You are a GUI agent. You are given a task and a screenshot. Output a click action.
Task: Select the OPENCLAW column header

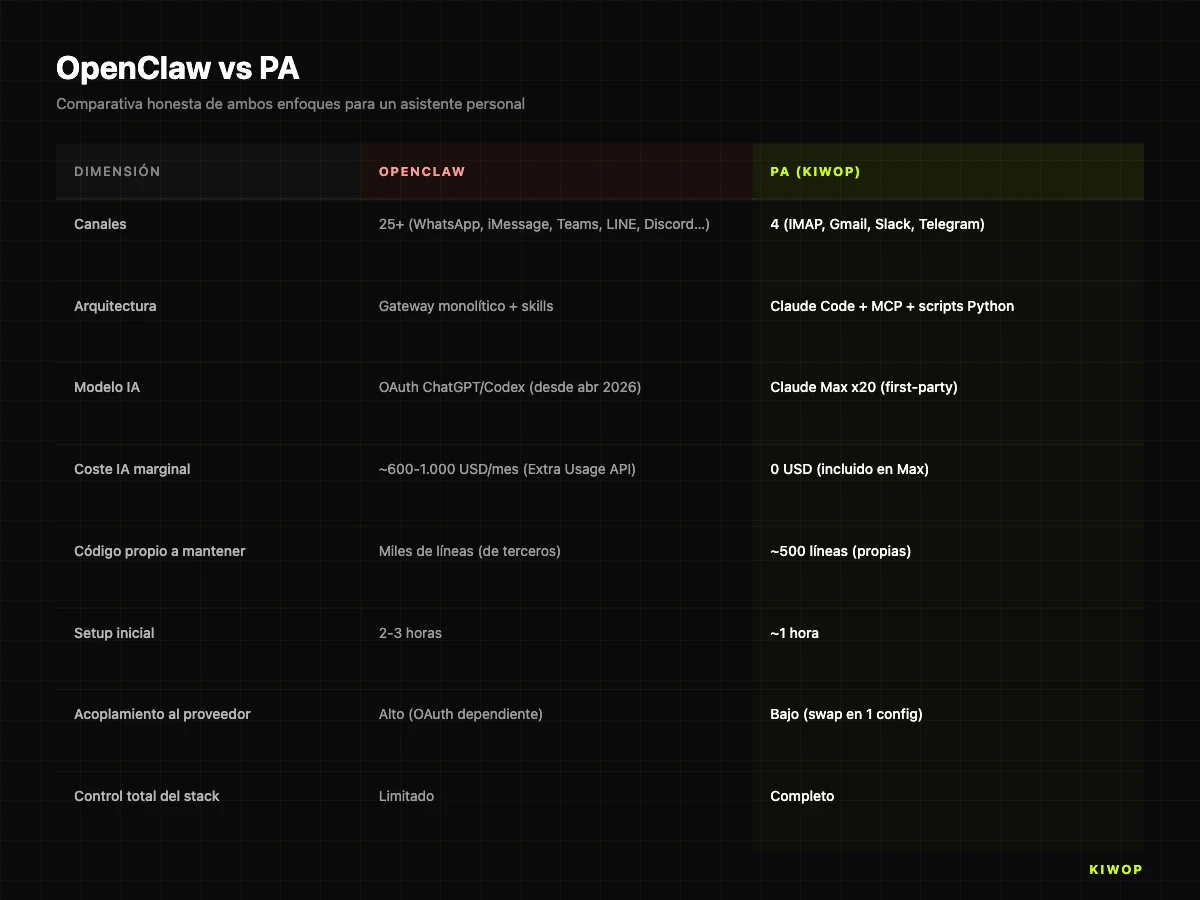coord(421,171)
